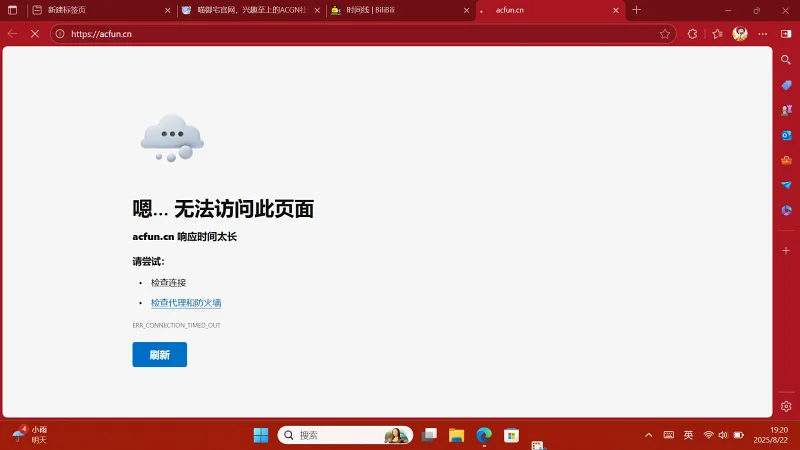This screenshot has height=450, width=800.
Task: Switch to the ACGN community tab
Action: 251,10
